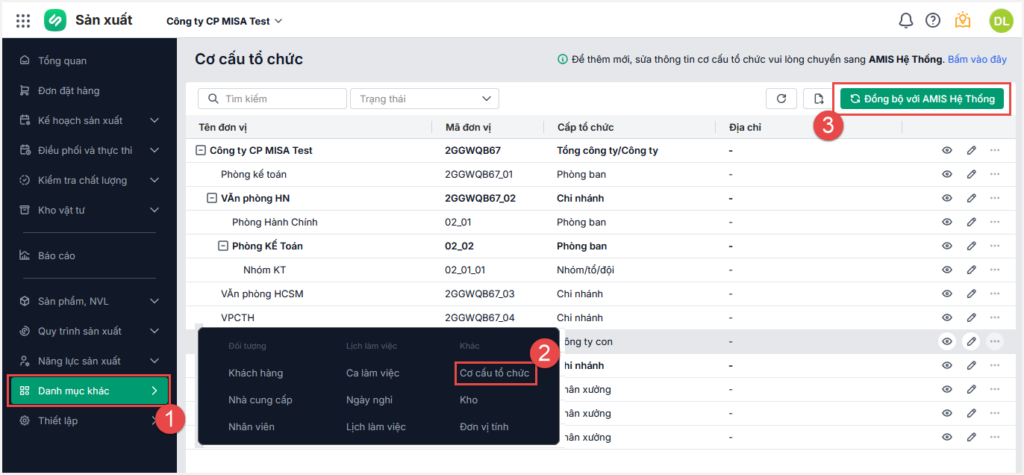Open the DL user avatar
Screen dimensions: 1024x475
(x=1000, y=21)
